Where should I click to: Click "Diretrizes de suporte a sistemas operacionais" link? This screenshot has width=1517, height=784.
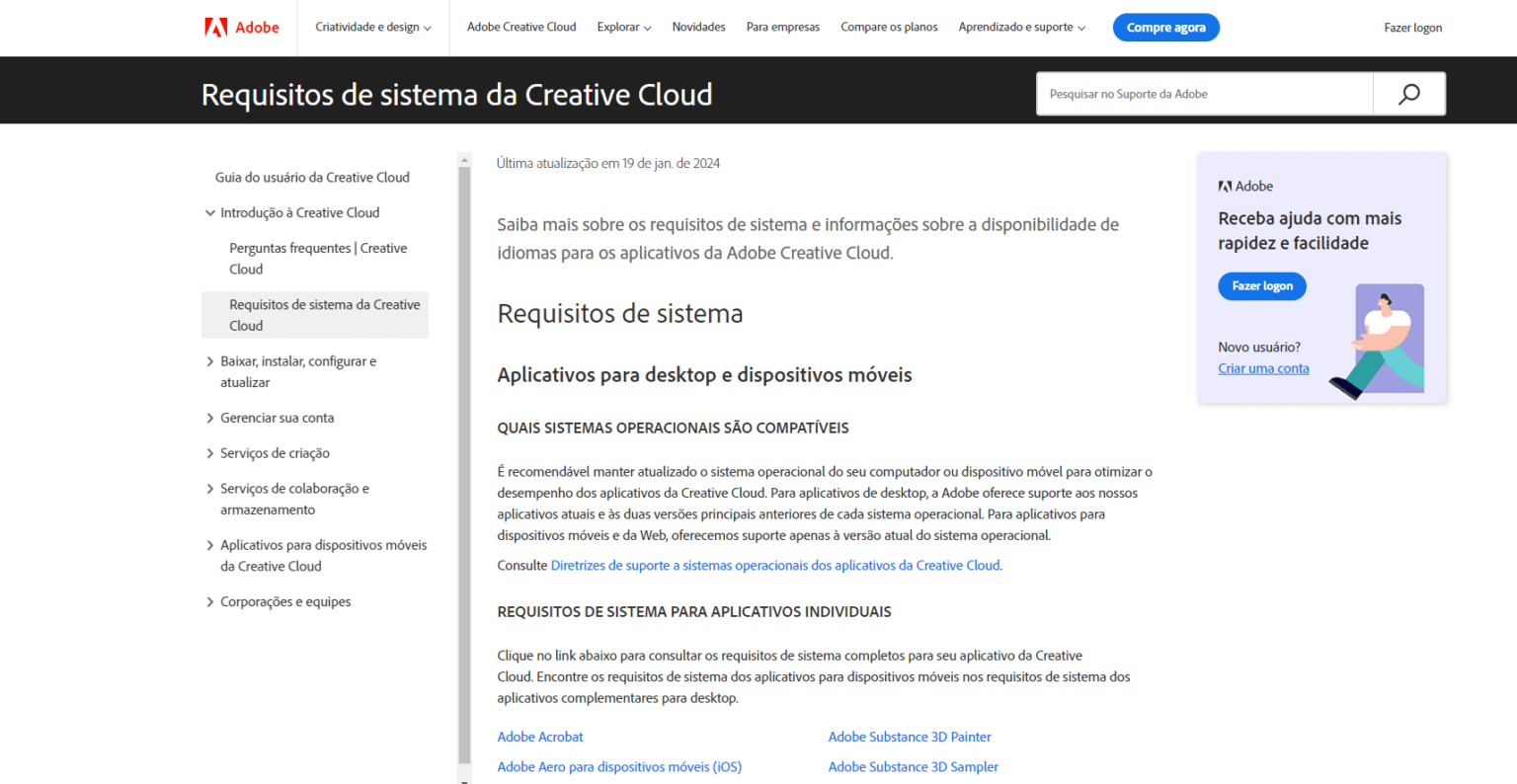(x=774, y=565)
